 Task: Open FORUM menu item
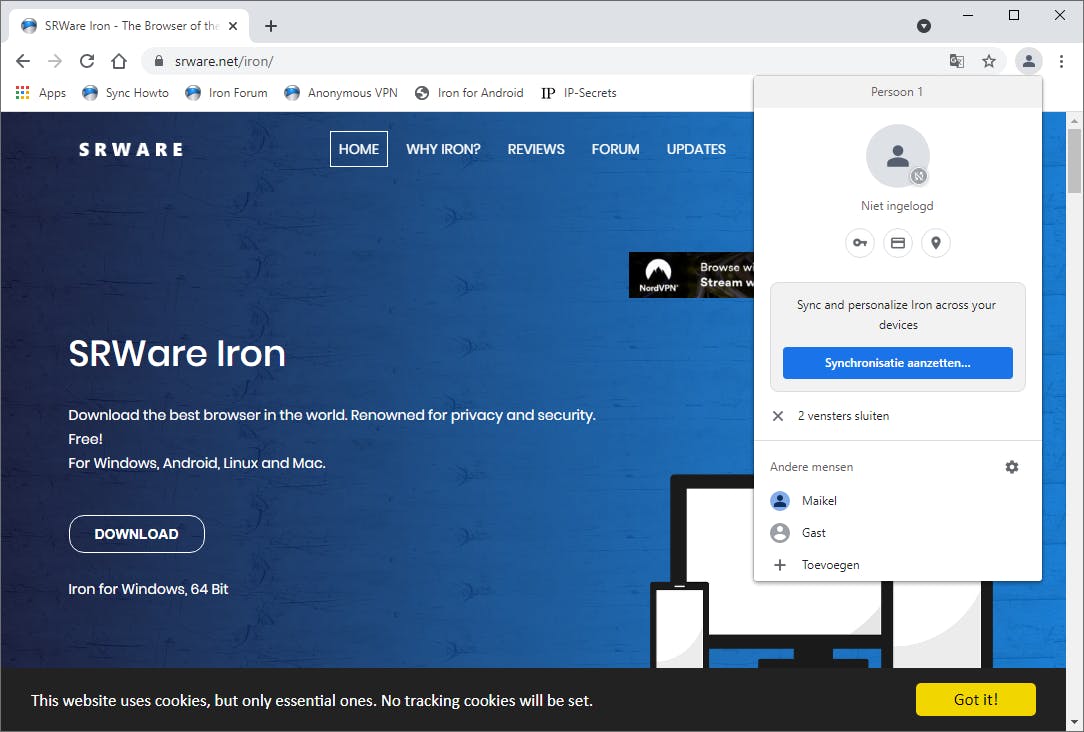pyautogui.click(x=615, y=149)
